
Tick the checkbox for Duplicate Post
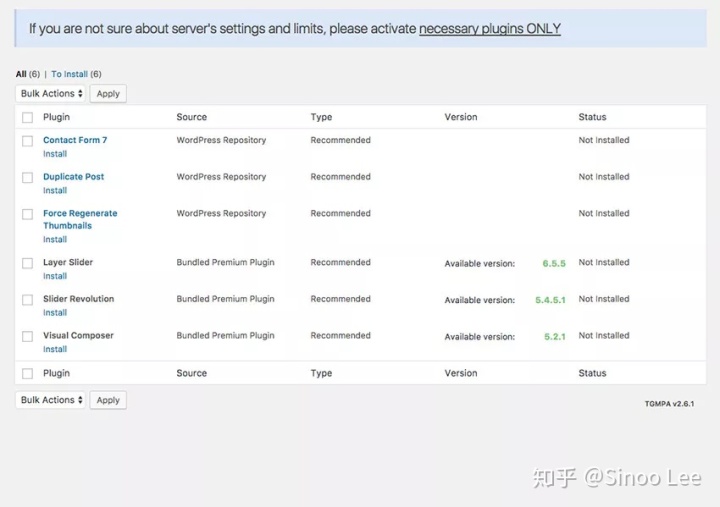28,178
